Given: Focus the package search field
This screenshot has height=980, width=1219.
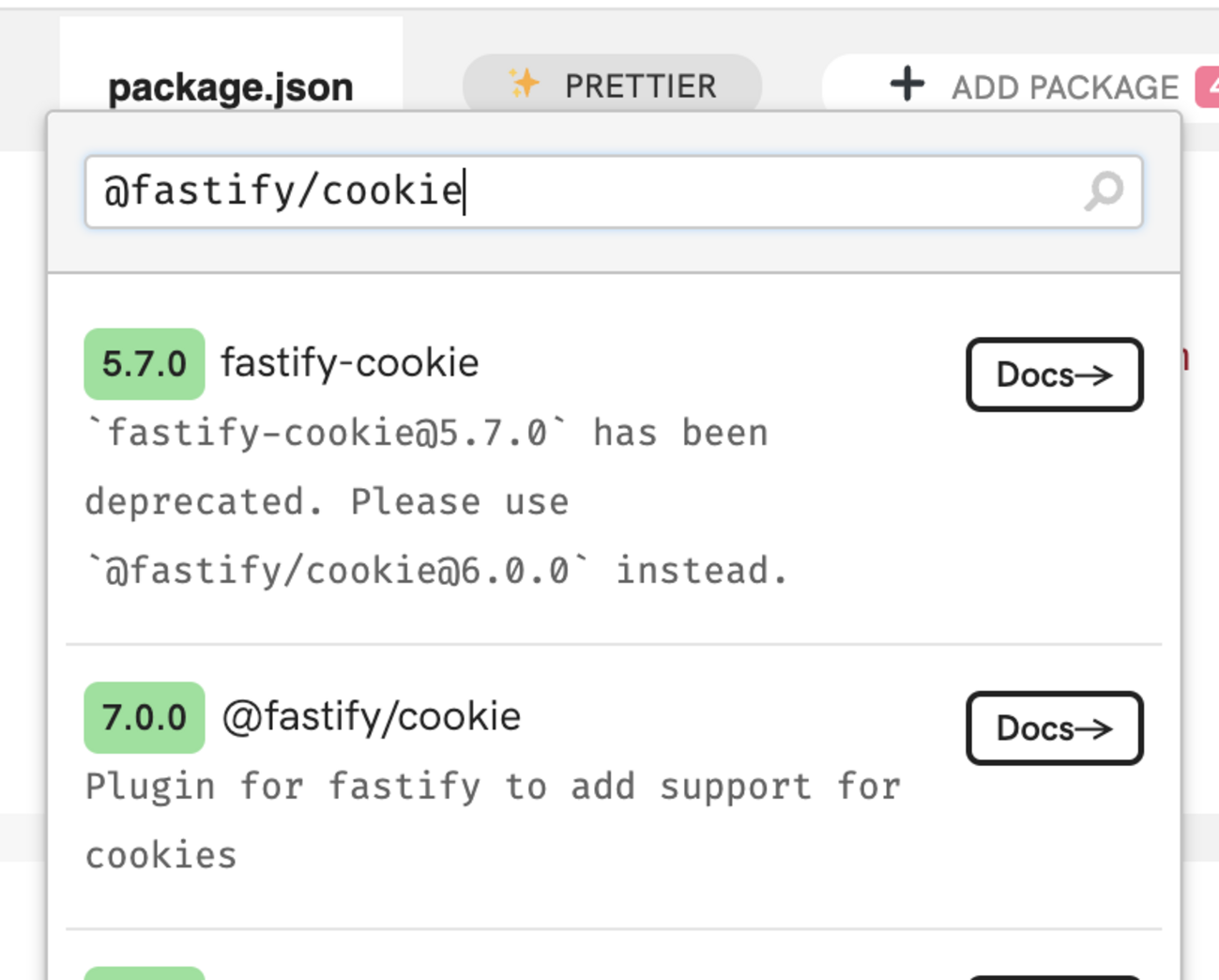Looking at the screenshot, I should tap(582, 191).
